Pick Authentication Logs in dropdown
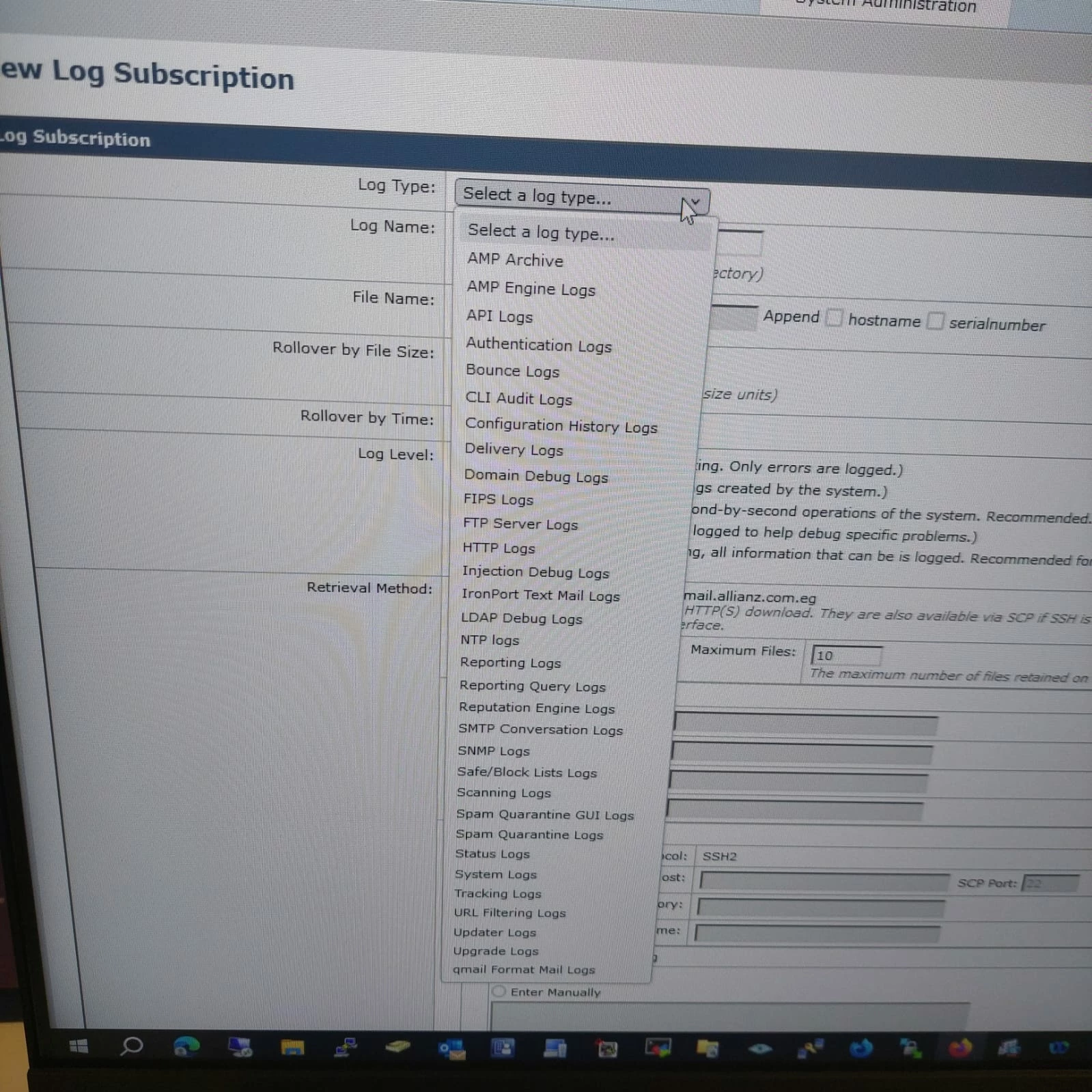The image size is (1092, 1092). pyautogui.click(x=538, y=345)
